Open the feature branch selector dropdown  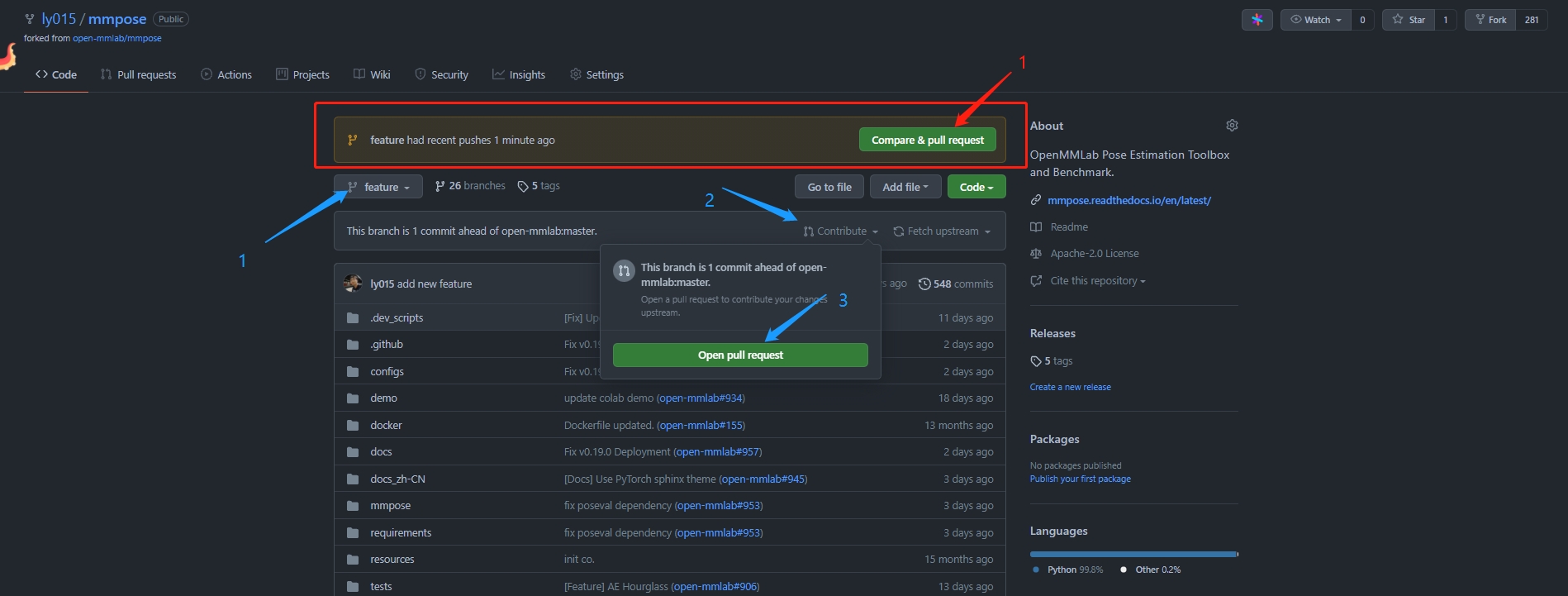[378, 187]
